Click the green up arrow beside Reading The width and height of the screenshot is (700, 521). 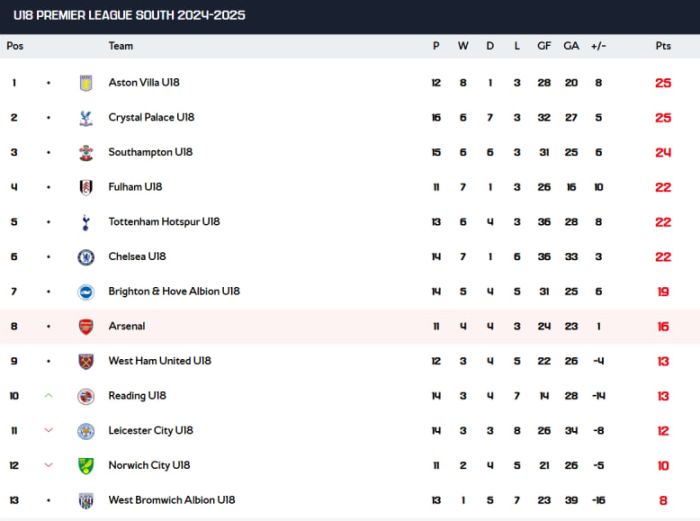(x=49, y=396)
